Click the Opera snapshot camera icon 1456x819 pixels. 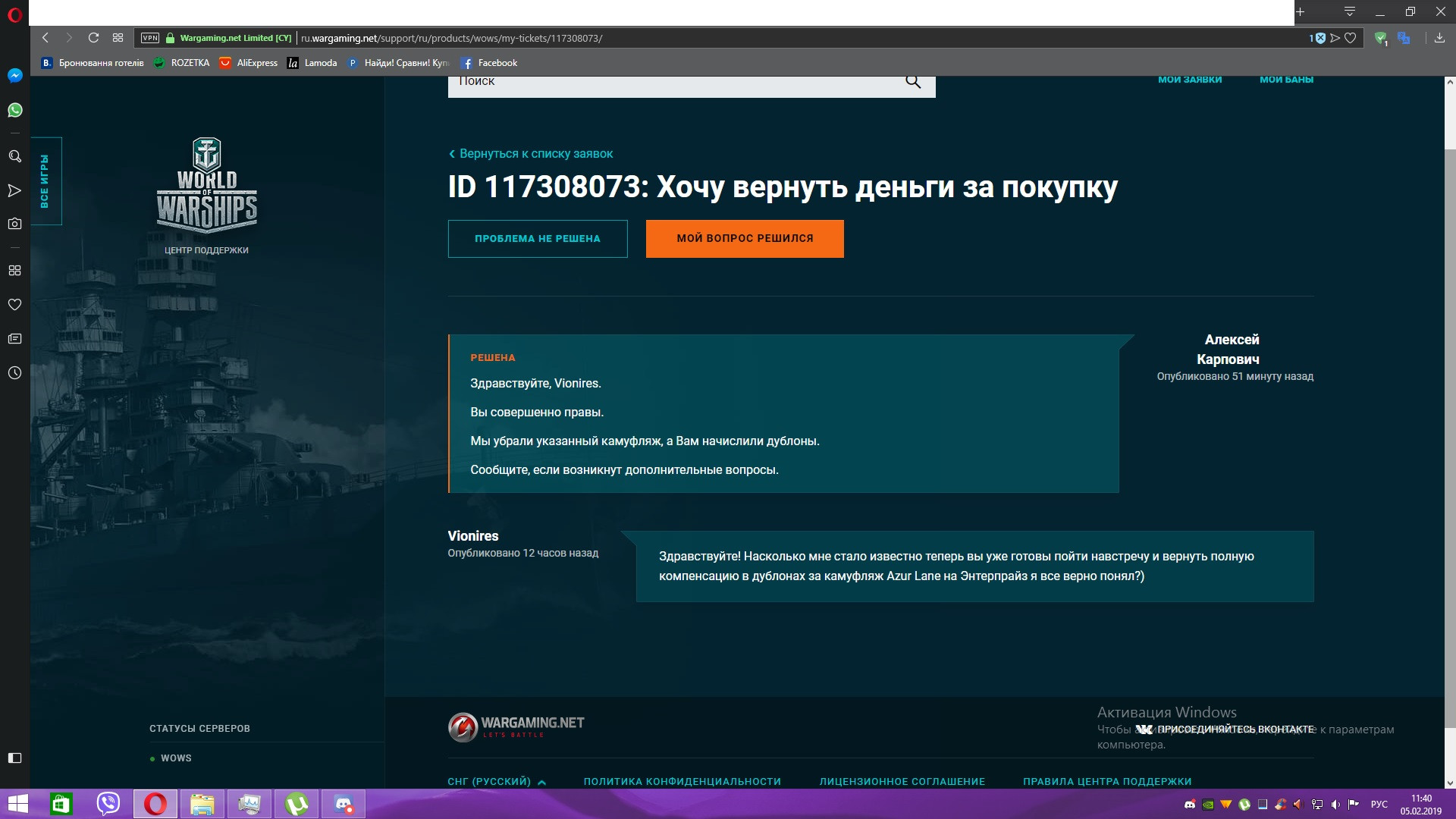pyautogui.click(x=14, y=224)
